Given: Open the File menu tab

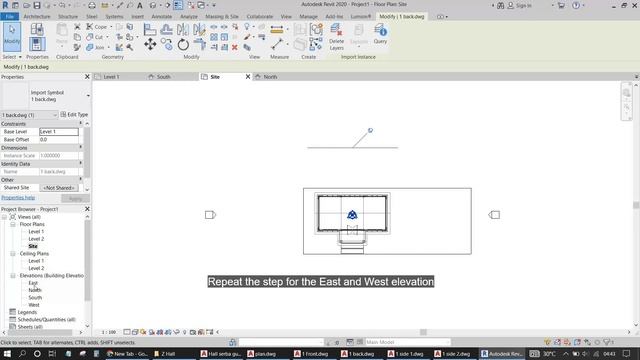Looking at the screenshot, I should 10,16.
